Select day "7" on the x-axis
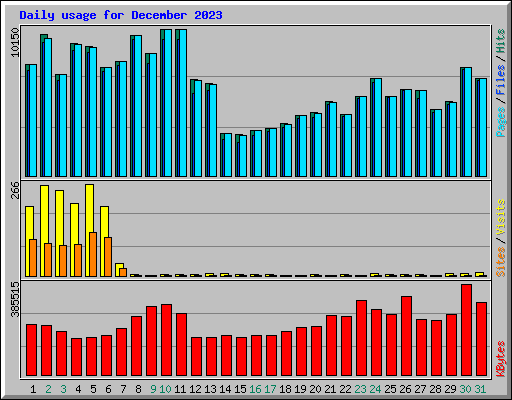The height and width of the screenshot is (400, 512). (x=123, y=389)
